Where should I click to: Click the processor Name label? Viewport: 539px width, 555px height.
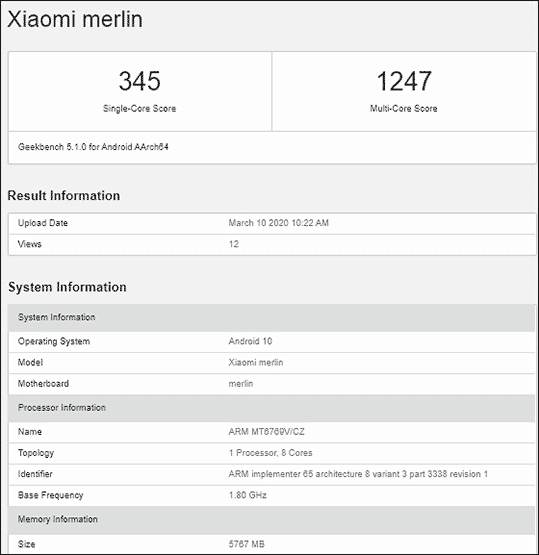(x=30, y=432)
